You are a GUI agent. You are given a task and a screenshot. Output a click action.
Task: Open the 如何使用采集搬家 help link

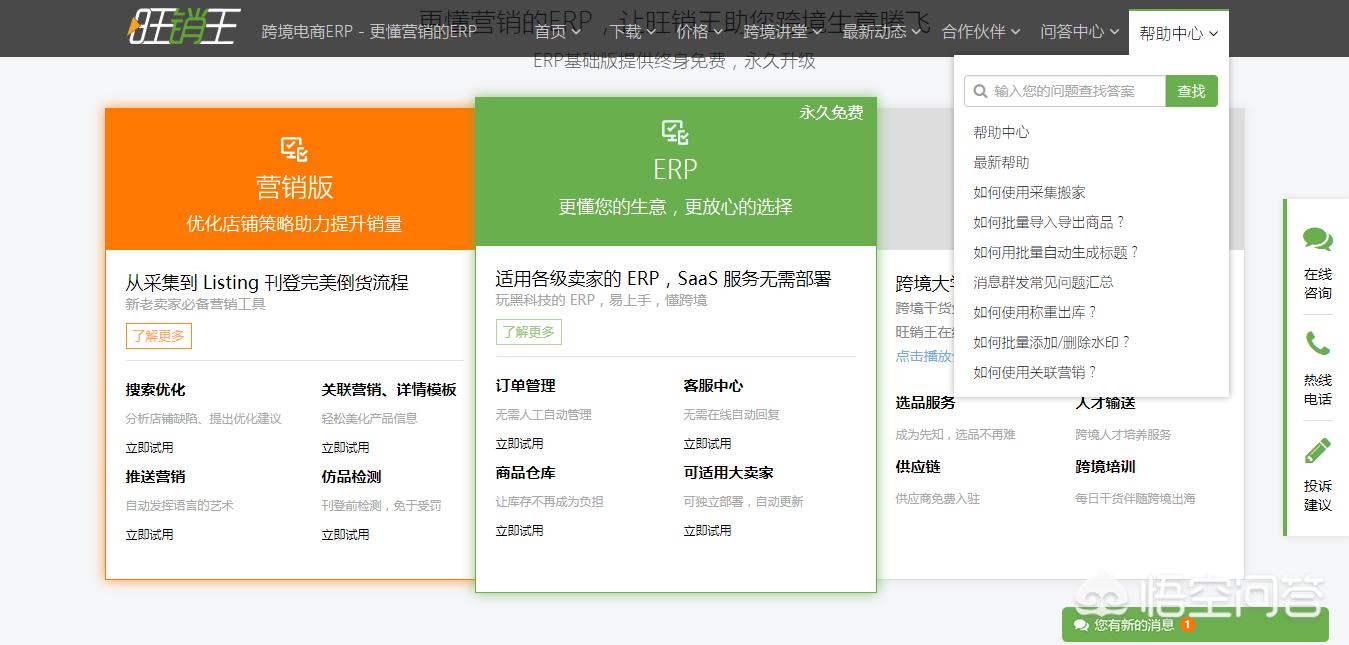click(x=1030, y=192)
